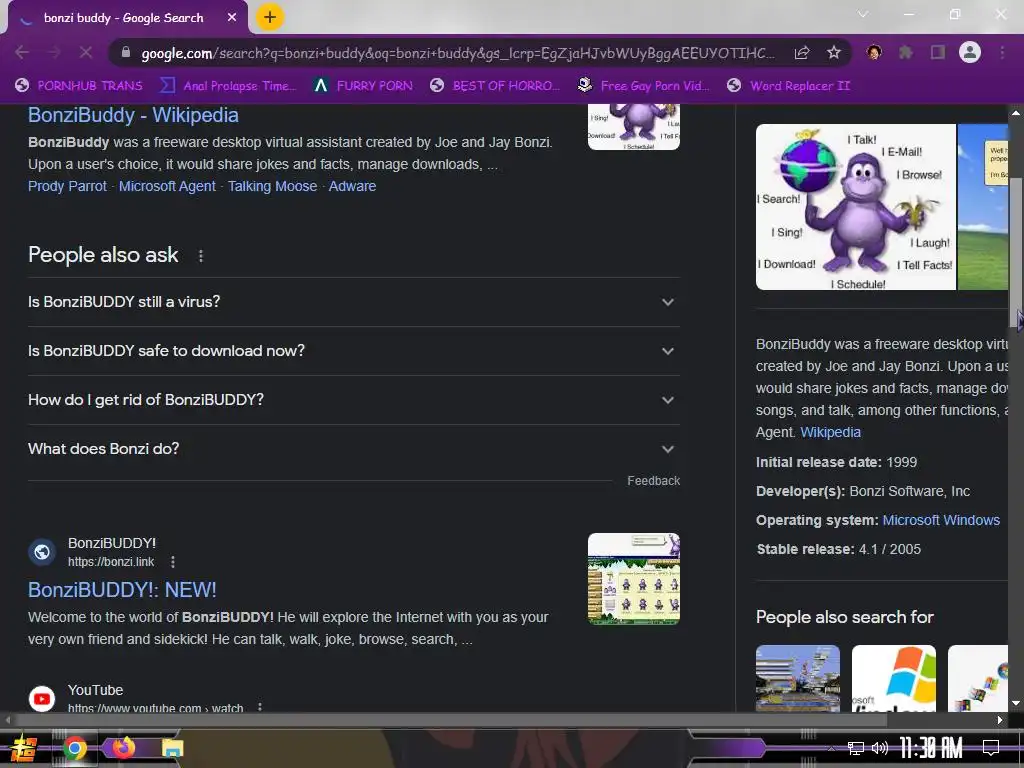Click the address bar URL
This screenshot has width=1024, height=768.
(457, 53)
